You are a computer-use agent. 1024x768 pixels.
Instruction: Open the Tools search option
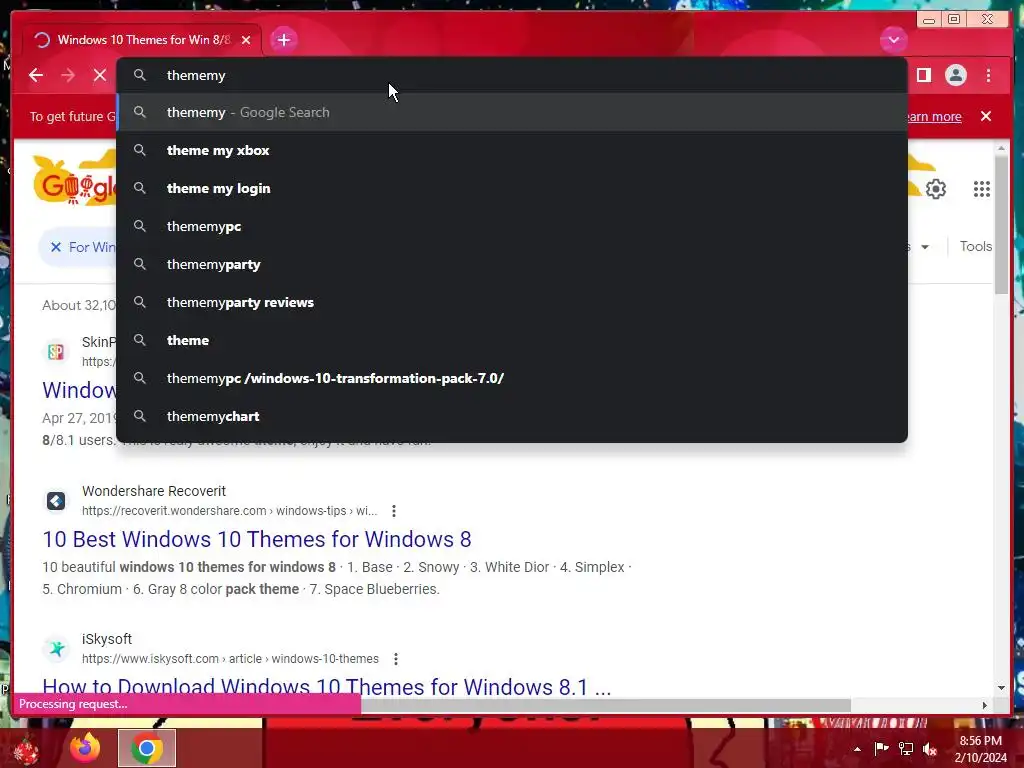click(976, 246)
